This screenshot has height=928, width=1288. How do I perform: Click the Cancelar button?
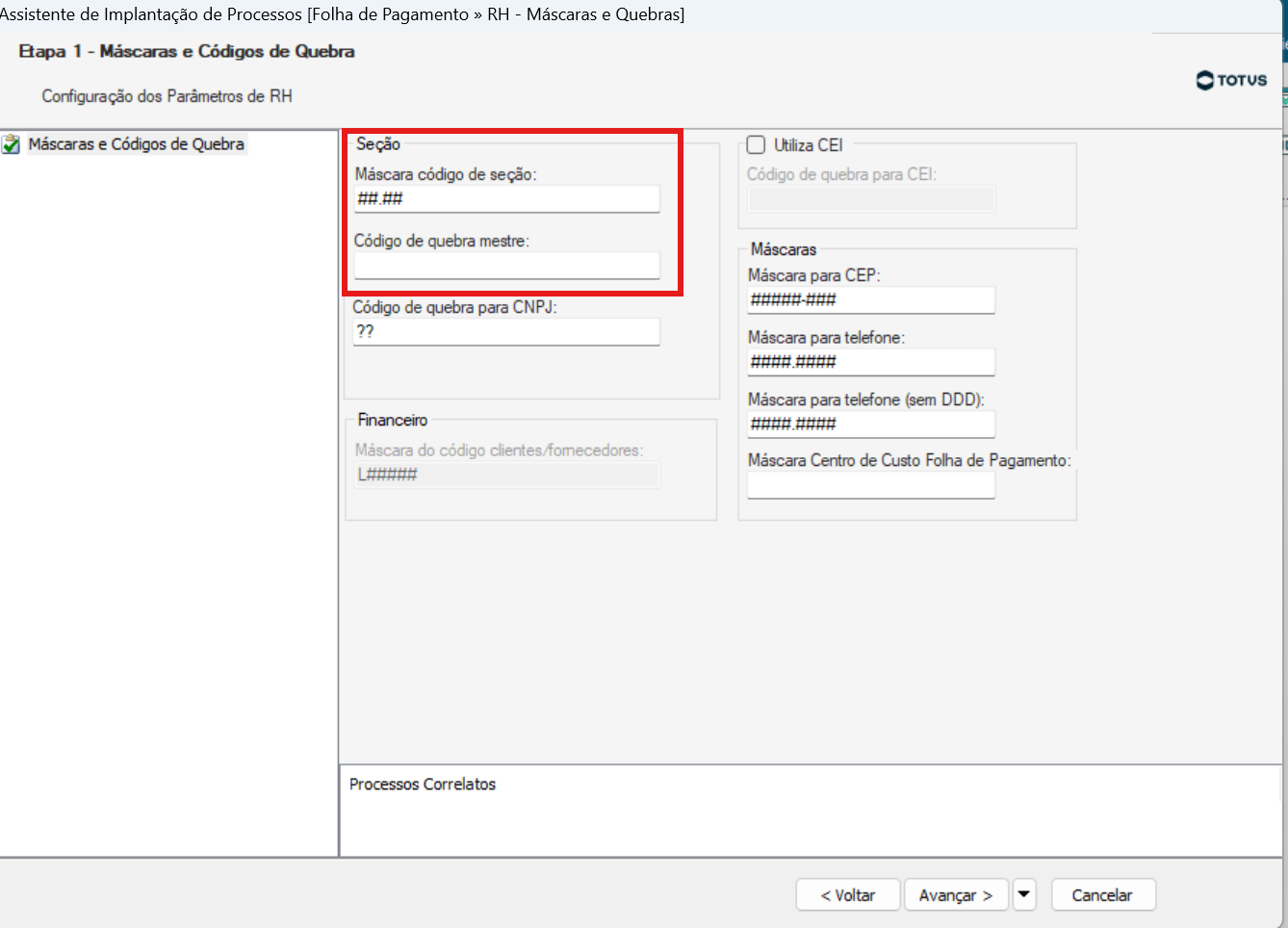[1103, 895]
